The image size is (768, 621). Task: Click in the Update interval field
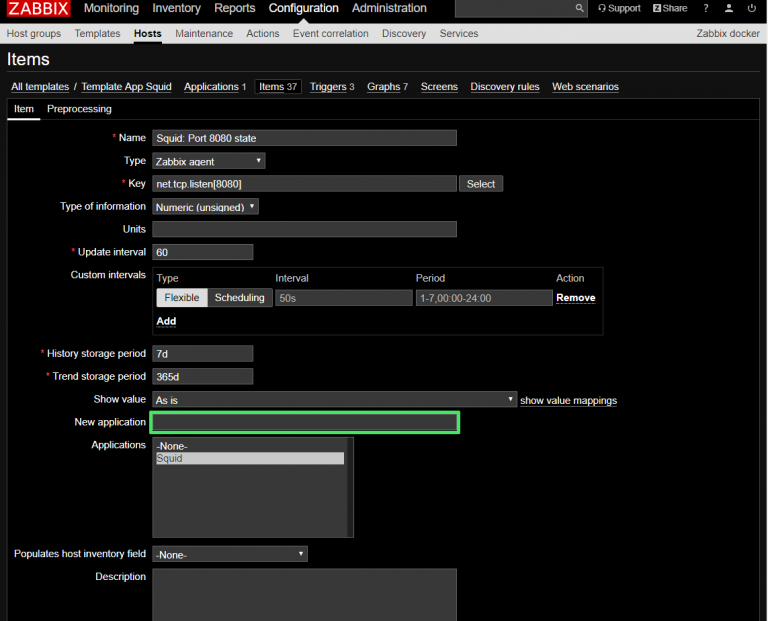tap(203, 252)
